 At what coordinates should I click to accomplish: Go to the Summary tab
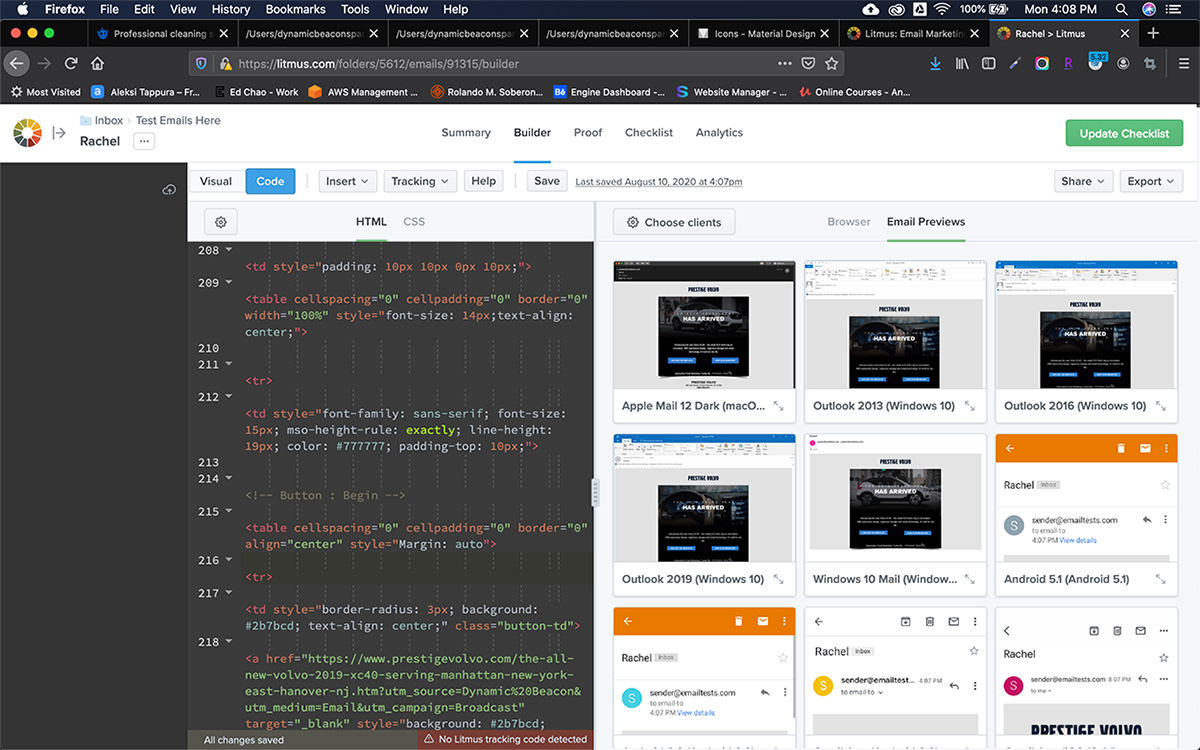[466, 133]
